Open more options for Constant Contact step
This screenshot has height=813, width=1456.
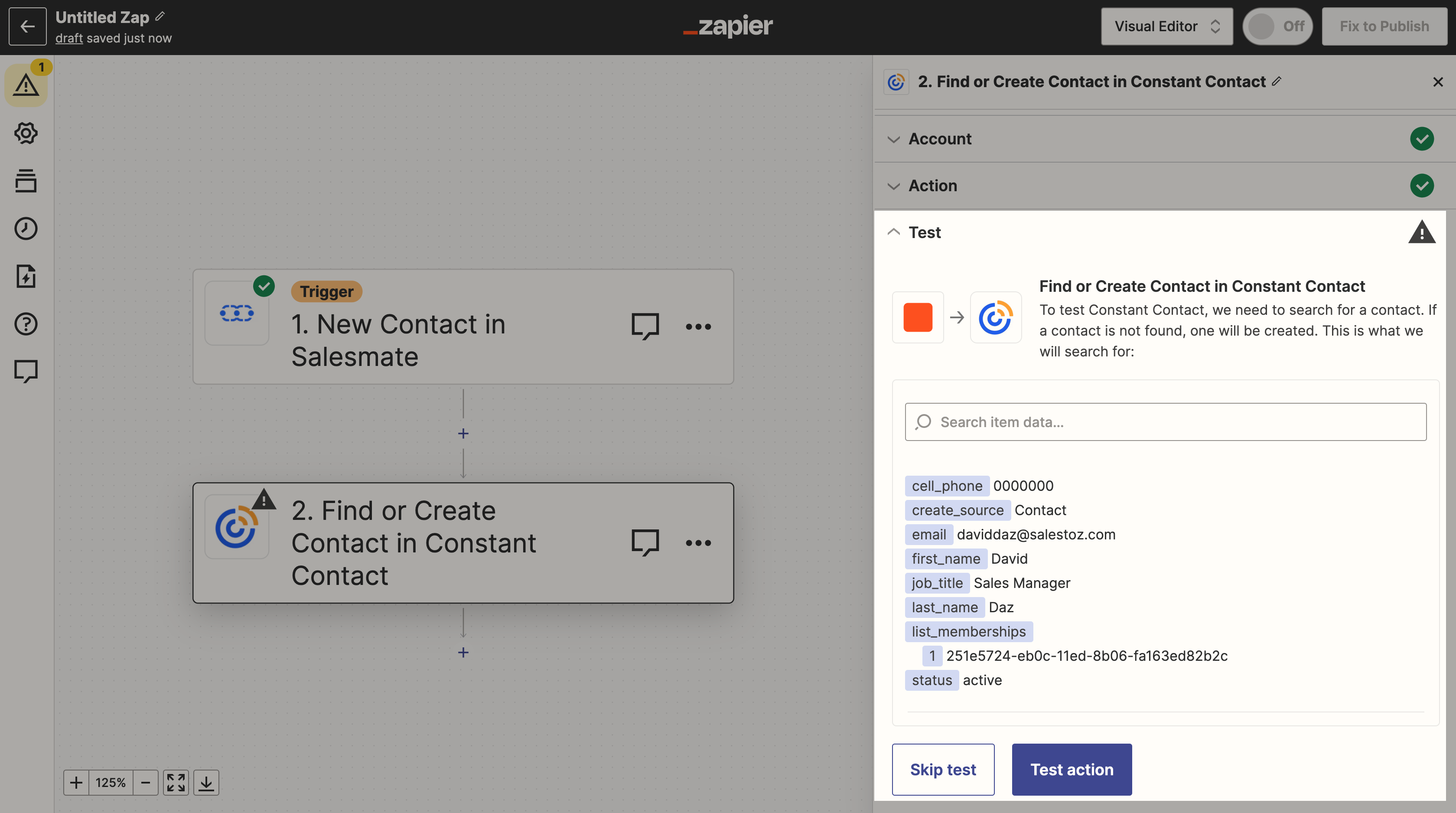click(x=698, y=543)
